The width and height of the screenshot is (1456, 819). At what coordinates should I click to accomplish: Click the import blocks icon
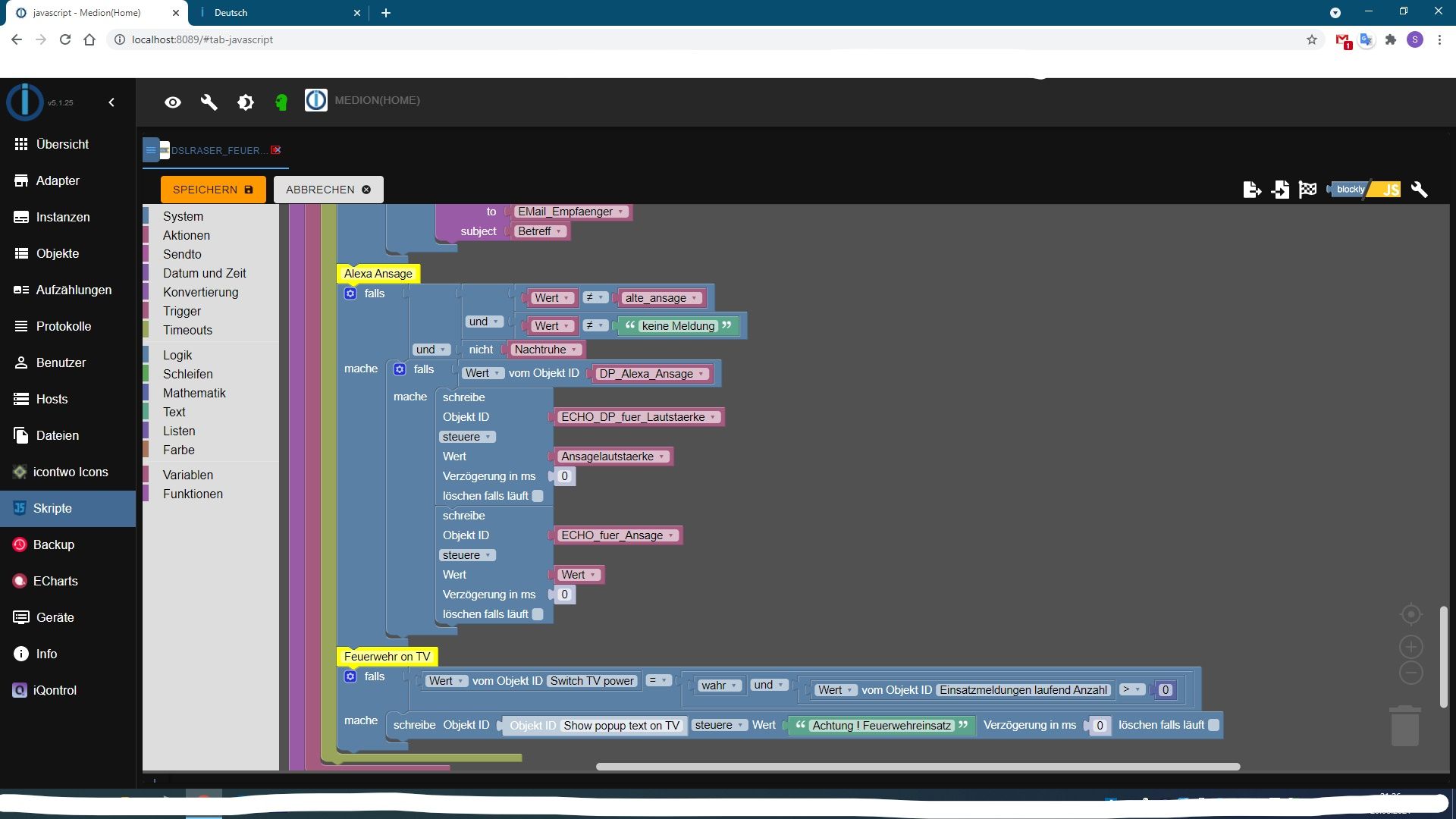pos(1280,190)
